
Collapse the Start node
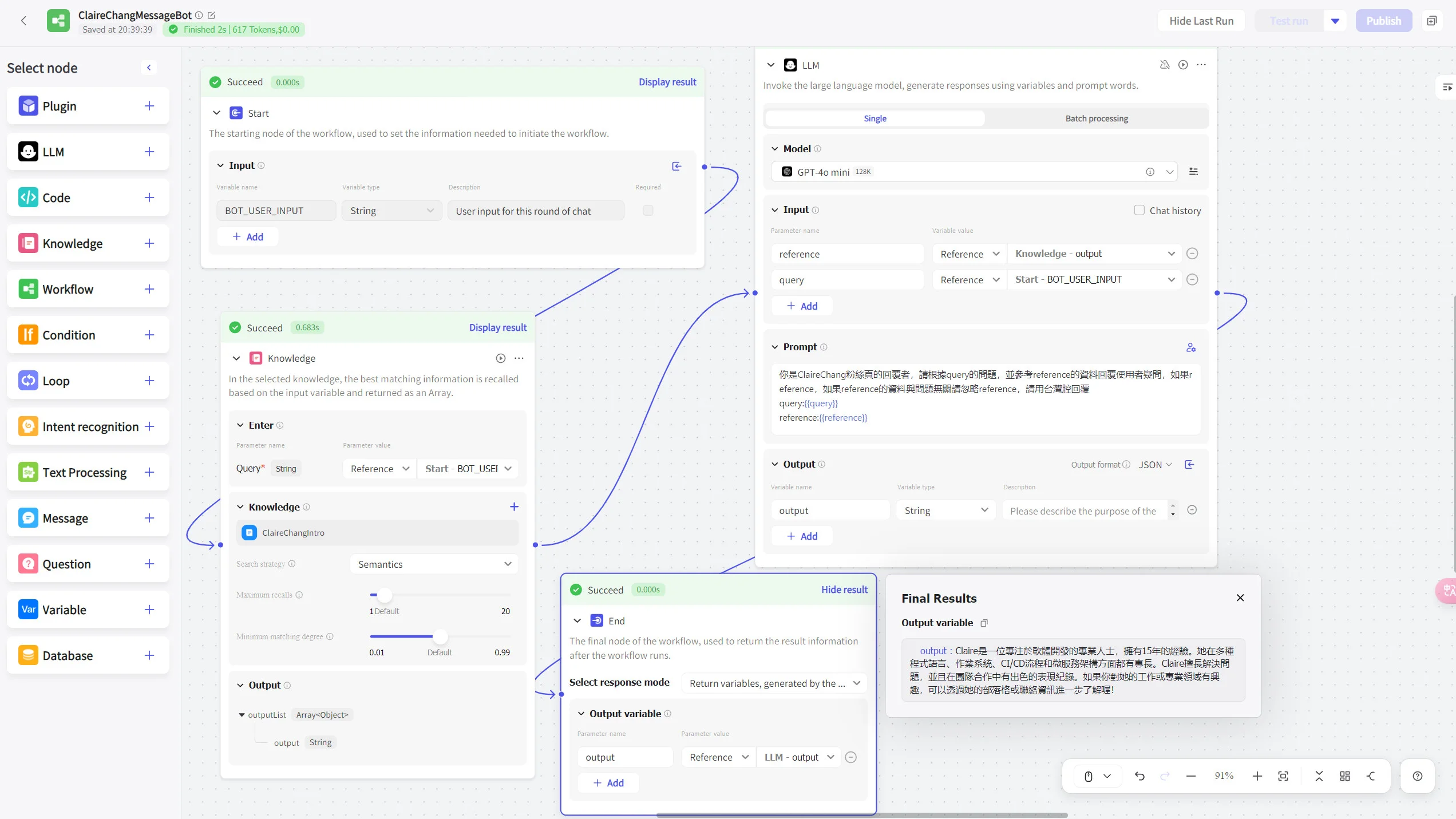pyautogui.click(x=216, y=113)
